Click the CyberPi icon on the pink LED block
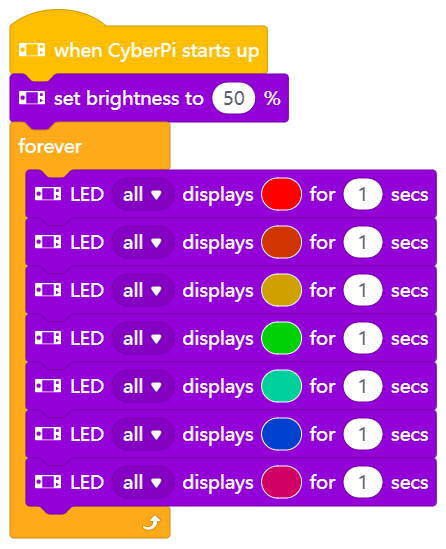The height and width of the screenshot is (549, 446). [48, 482]
